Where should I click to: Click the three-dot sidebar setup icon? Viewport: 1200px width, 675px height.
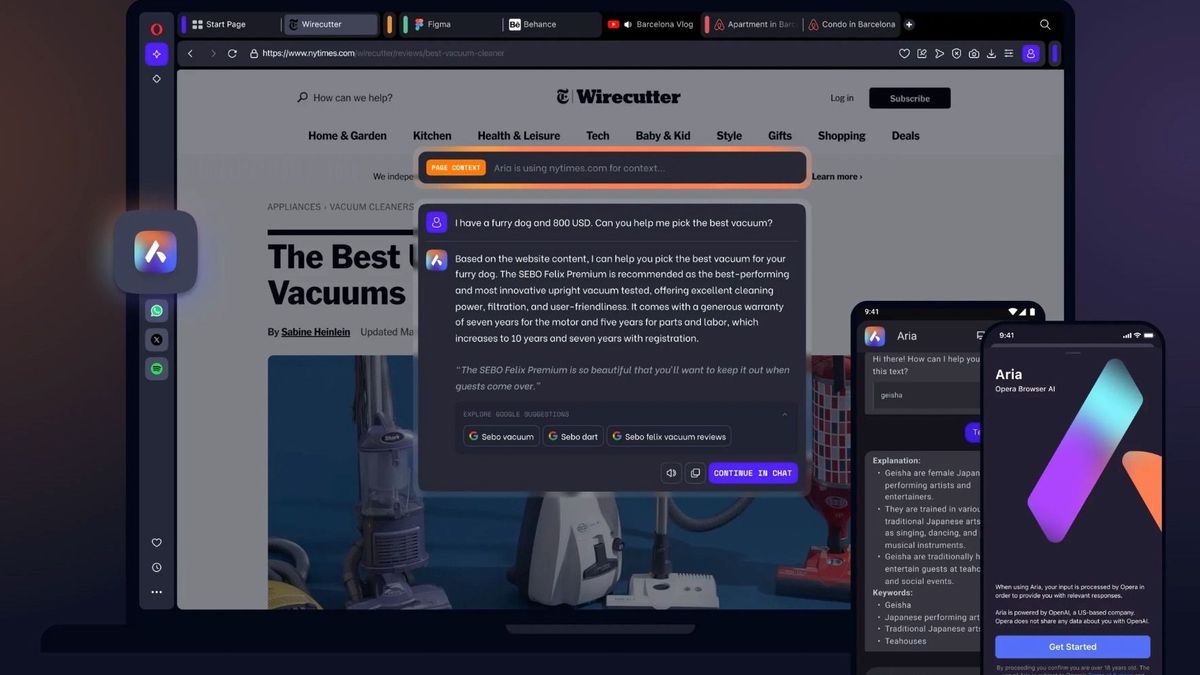[x=156, y=592]
